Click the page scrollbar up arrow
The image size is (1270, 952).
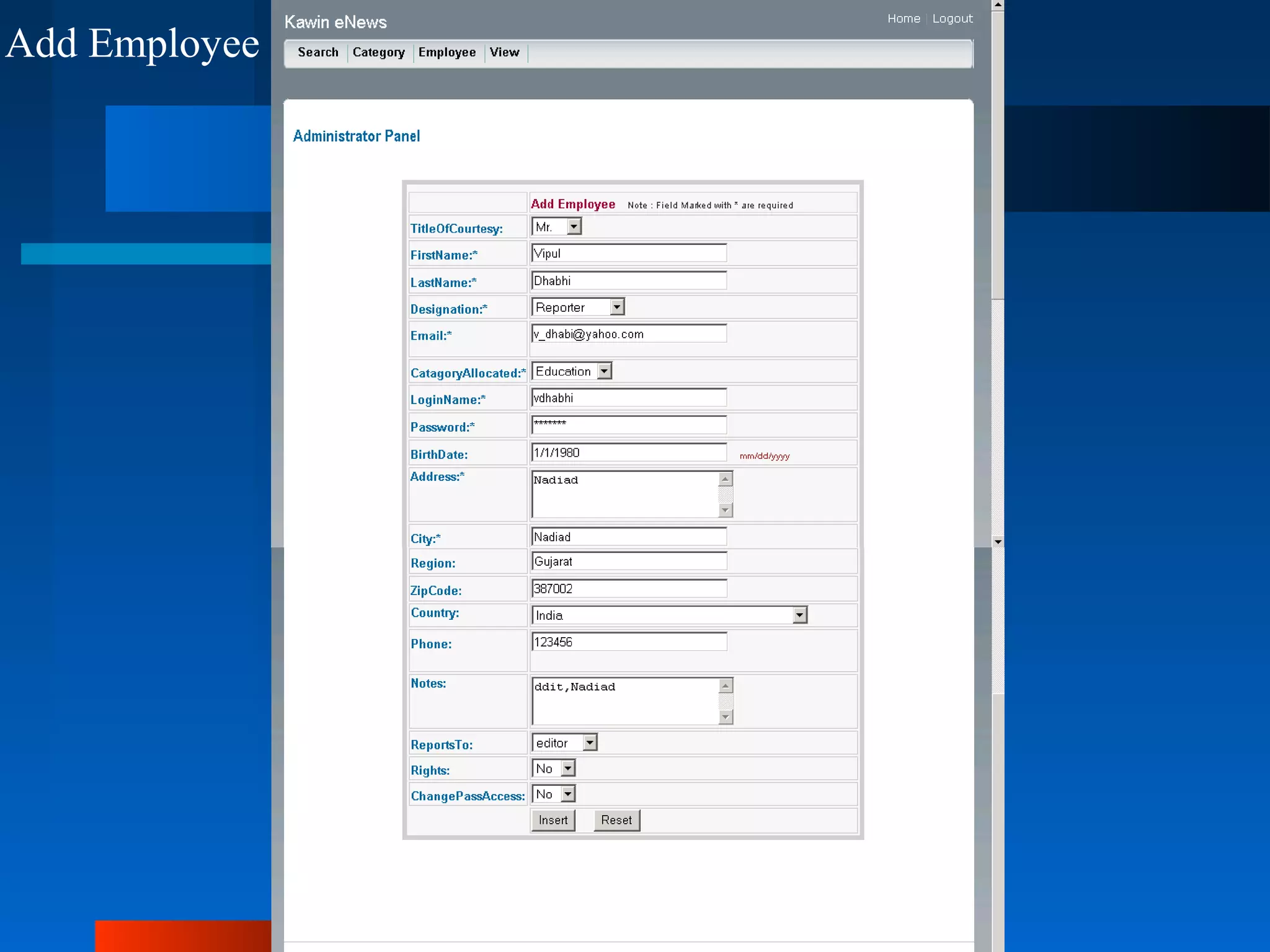tap(998, 5)
